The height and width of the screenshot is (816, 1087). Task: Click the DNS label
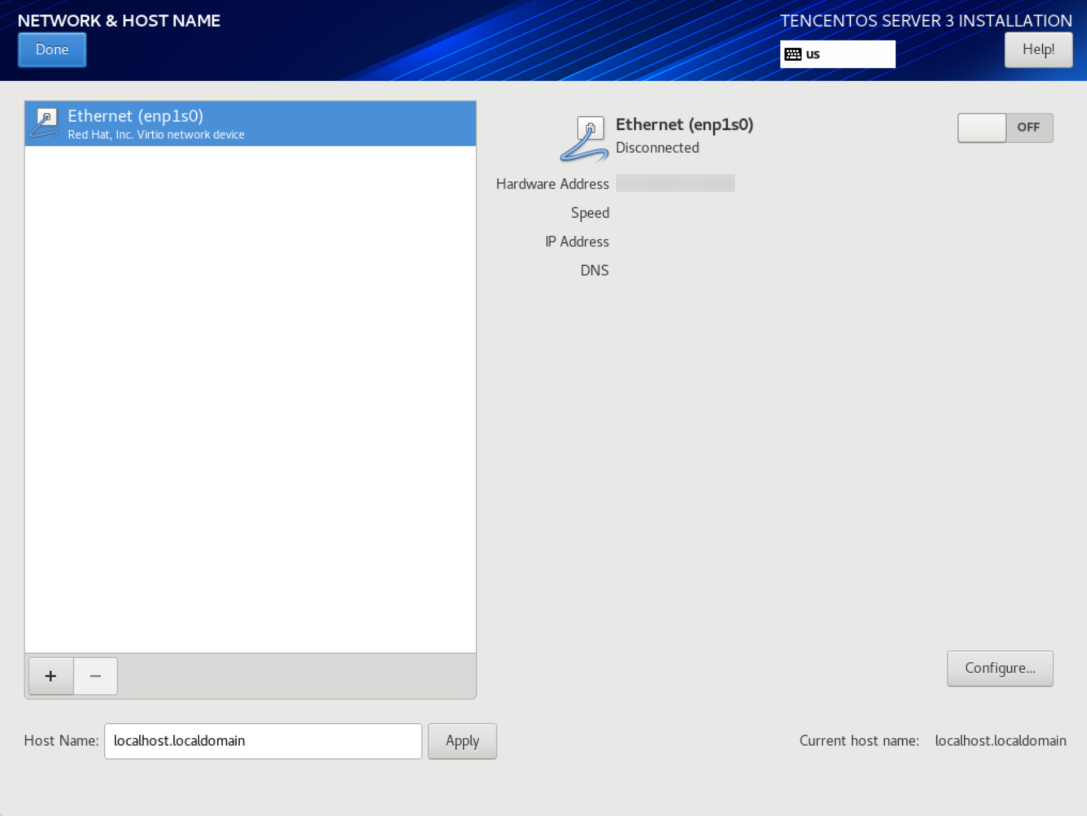594,270
